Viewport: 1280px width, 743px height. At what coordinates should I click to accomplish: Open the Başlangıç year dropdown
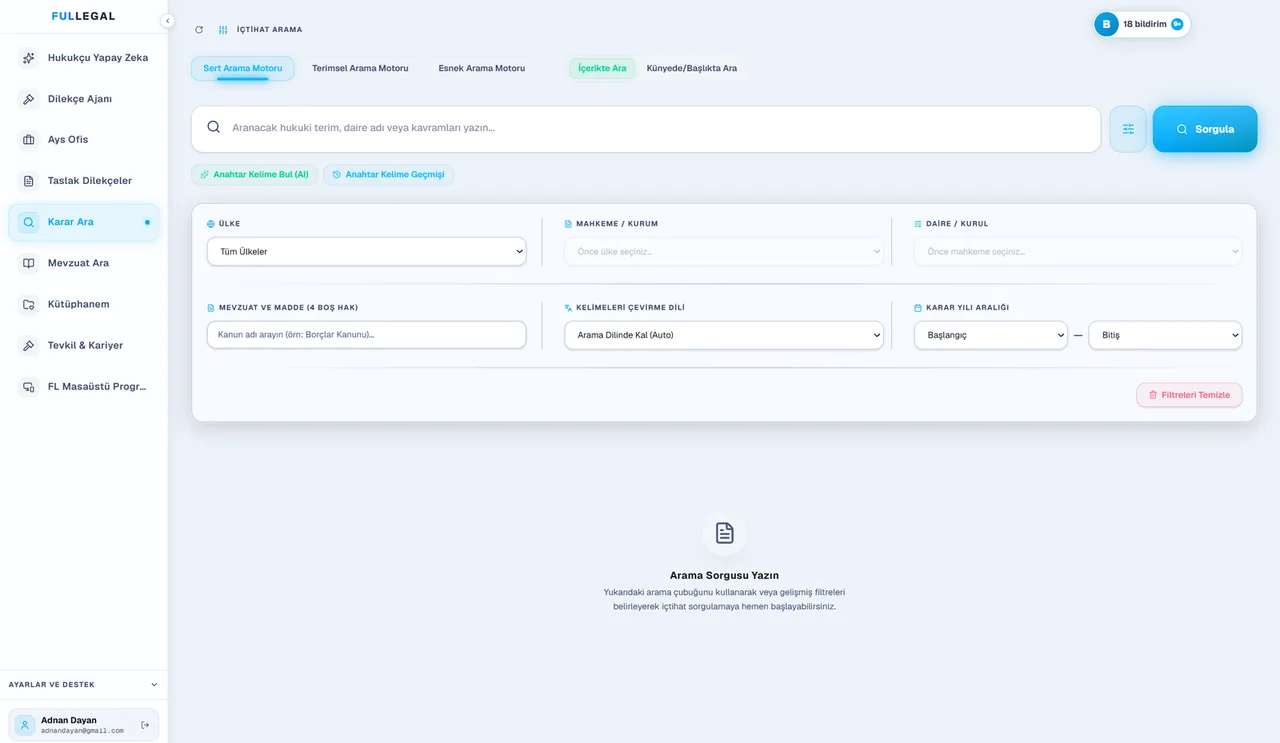pos(991,335)
